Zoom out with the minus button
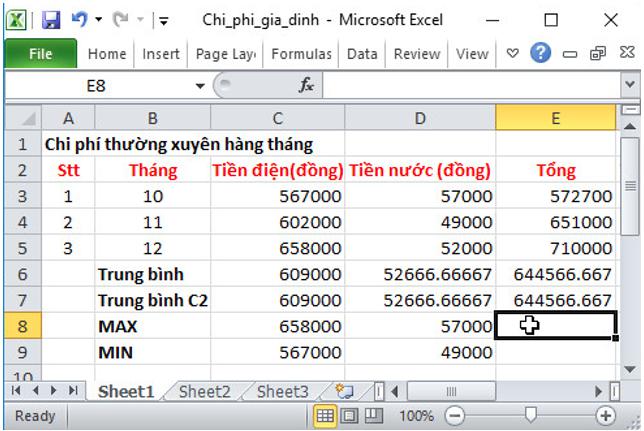The width and height of the screenshot is (644, 431). (455, 416)
